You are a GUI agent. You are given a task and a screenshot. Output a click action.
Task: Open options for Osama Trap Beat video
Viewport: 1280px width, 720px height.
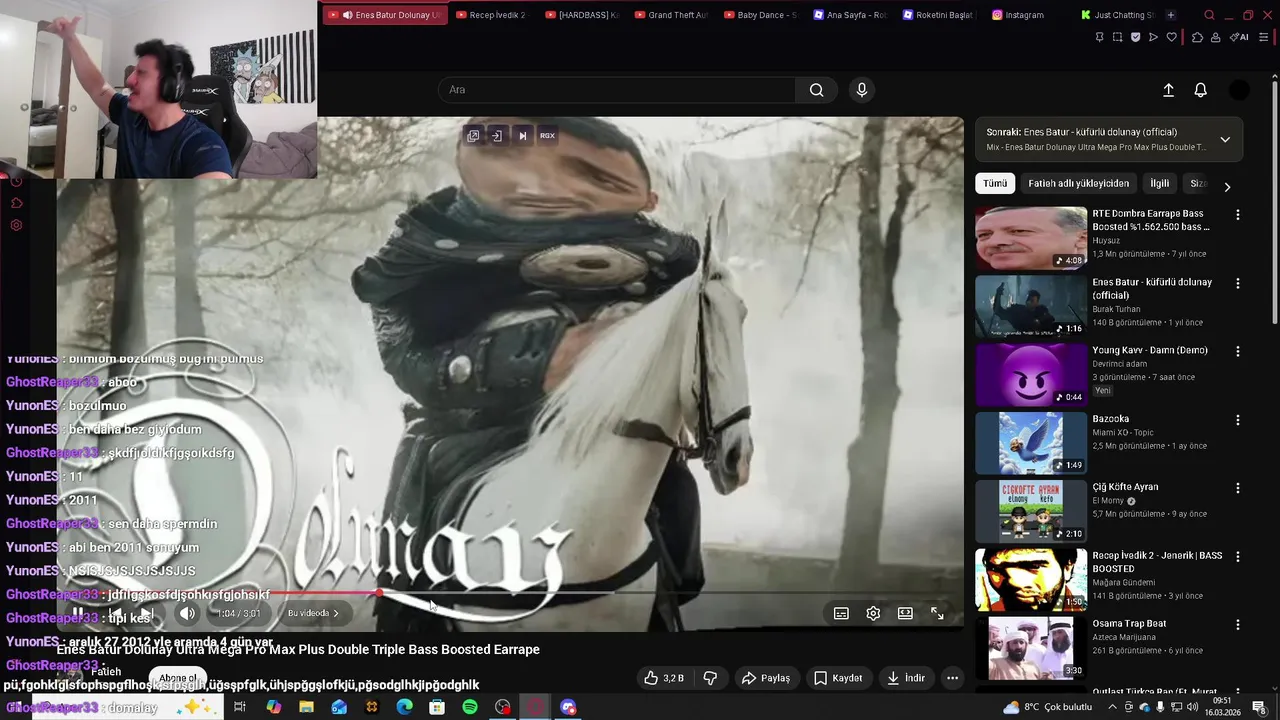tap(1238, 625)
